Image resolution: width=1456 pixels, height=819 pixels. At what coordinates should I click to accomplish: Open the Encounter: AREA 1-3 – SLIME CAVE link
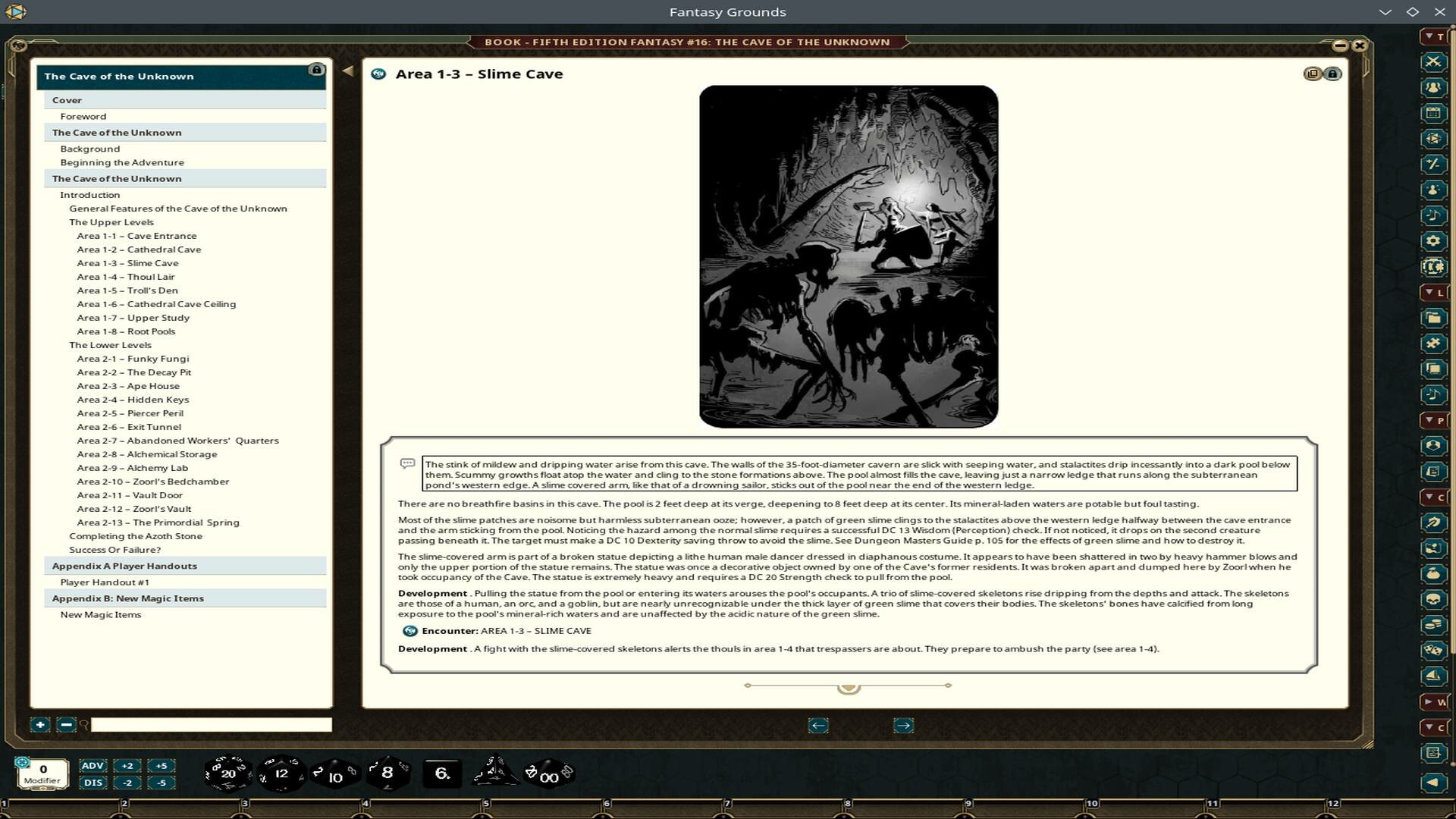coord(500,630)
